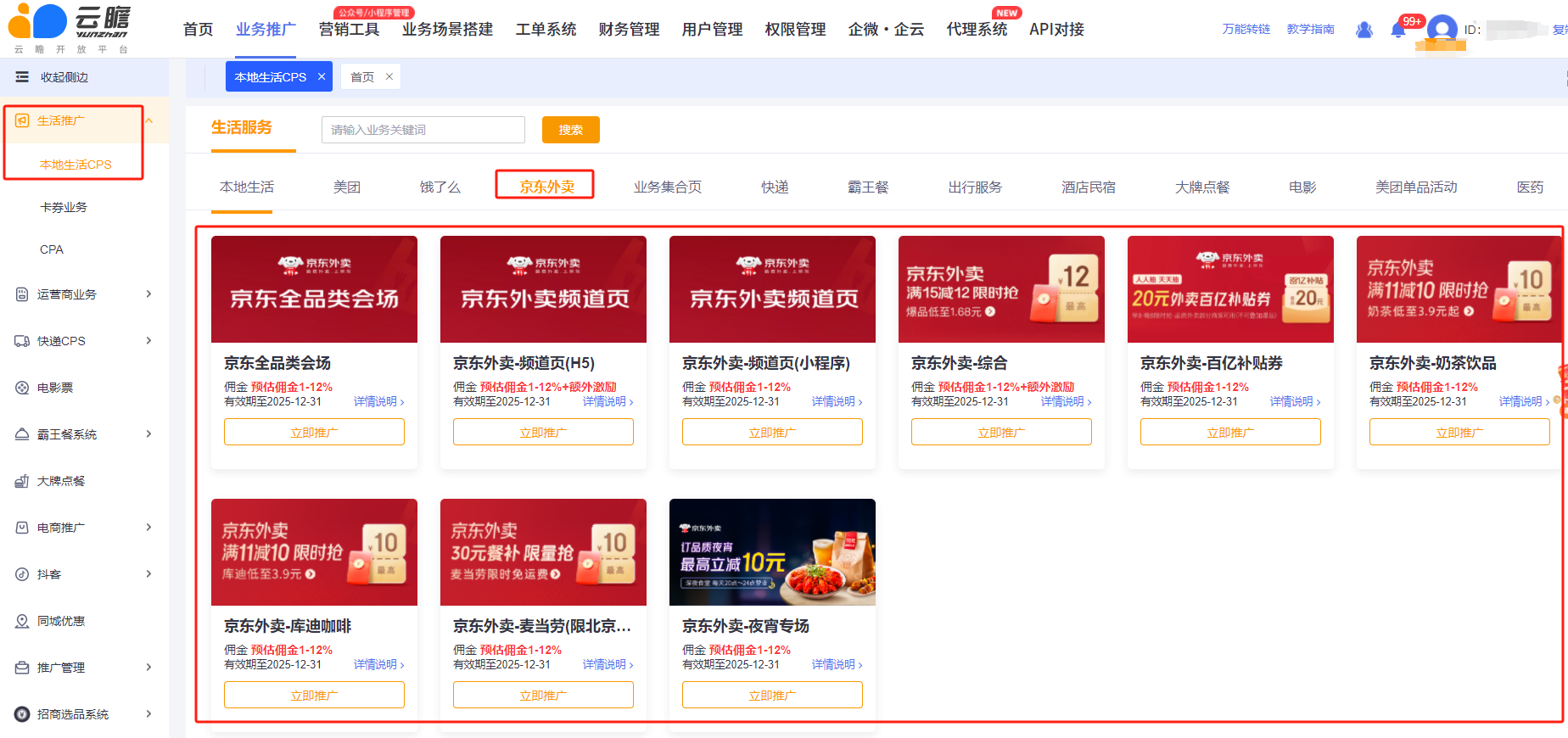1568x738 pixels.
Task: Select the 京东外卖 category tab
Action: [x=546, y=187]
